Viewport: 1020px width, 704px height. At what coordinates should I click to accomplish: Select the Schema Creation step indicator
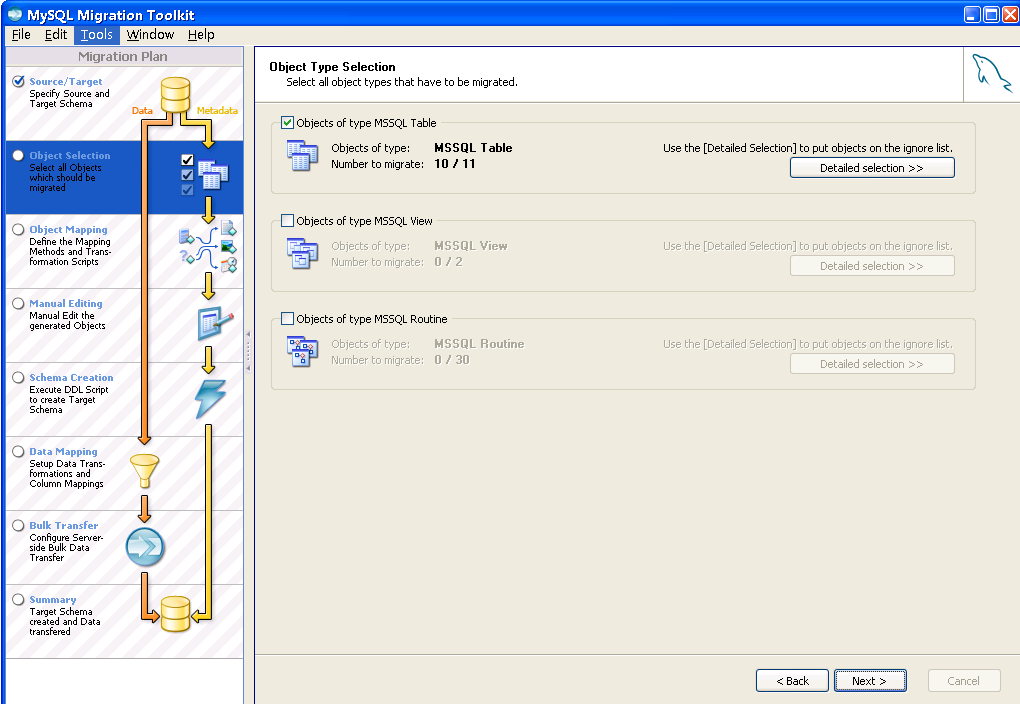coord(18,377)
